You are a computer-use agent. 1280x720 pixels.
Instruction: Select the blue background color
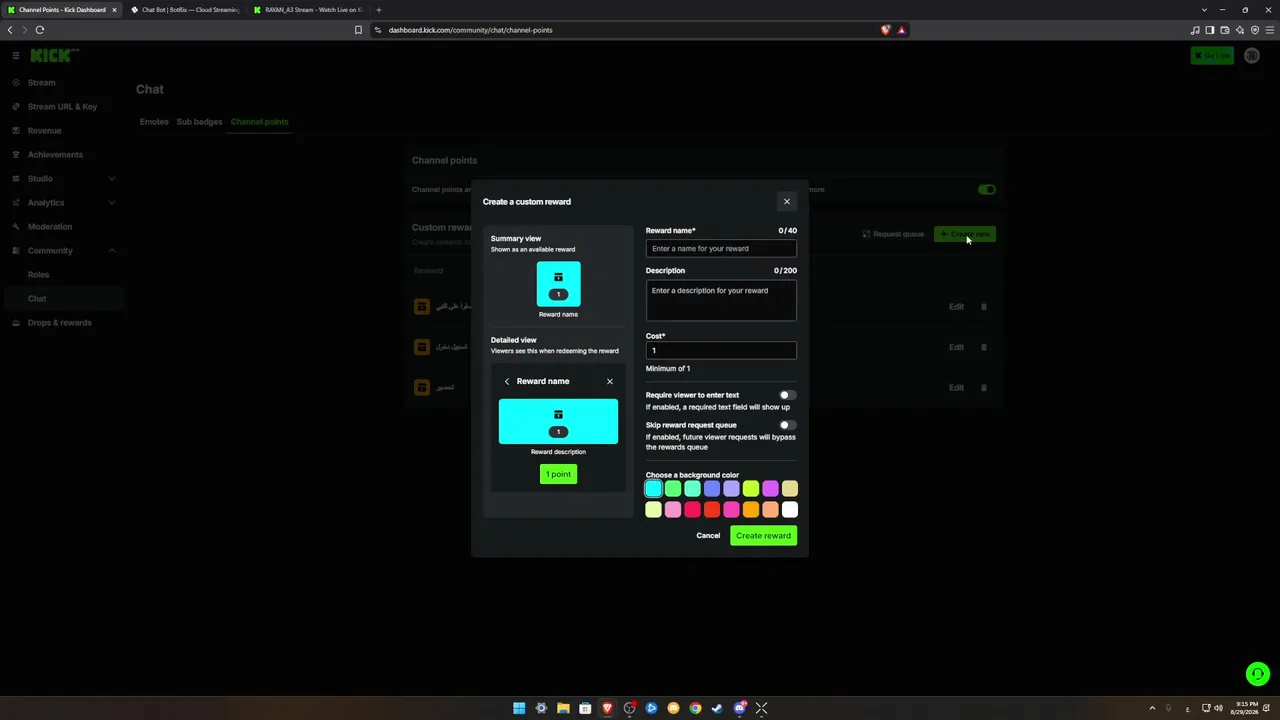[x=712, y=489]
